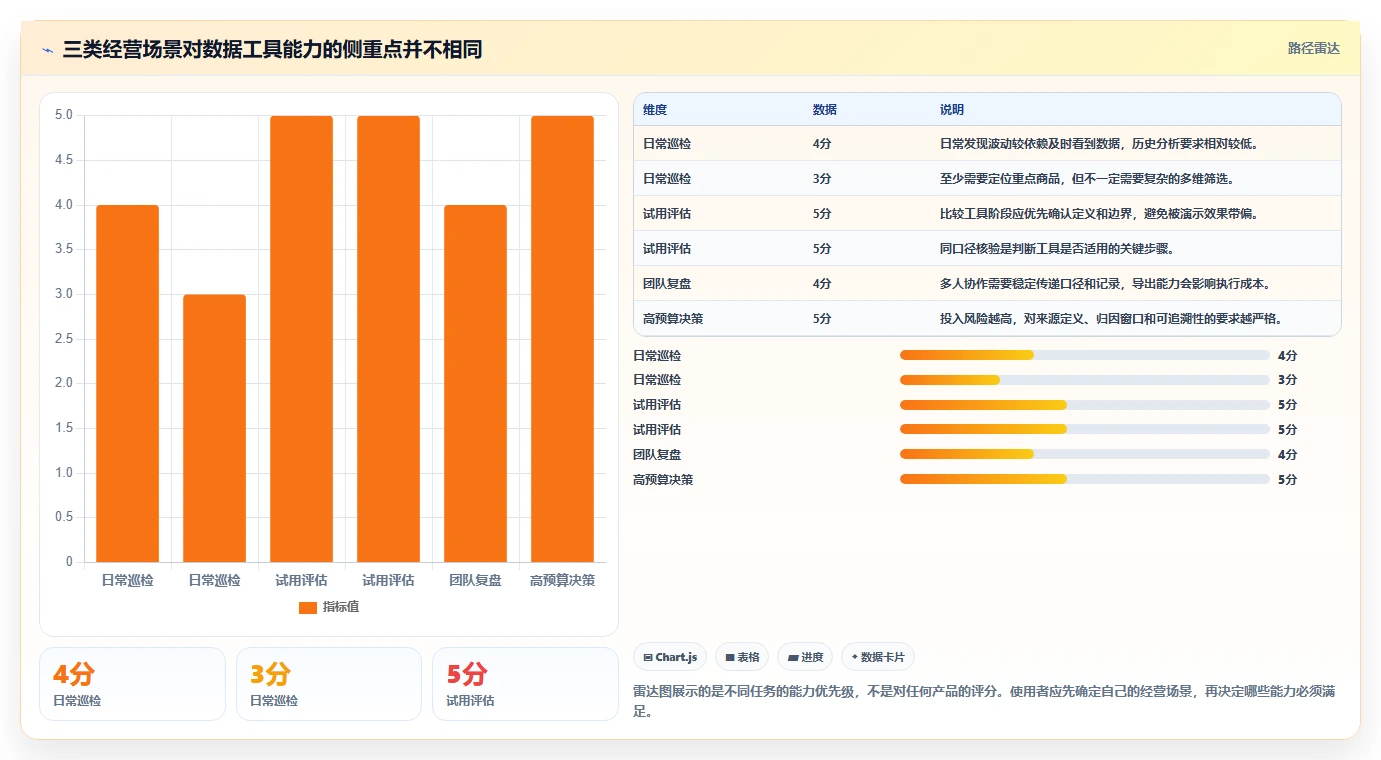Click the 4分 value beside 团队复盘 progress bar
Viewport: 1381px width, 760px height.
pos(1287,454)
